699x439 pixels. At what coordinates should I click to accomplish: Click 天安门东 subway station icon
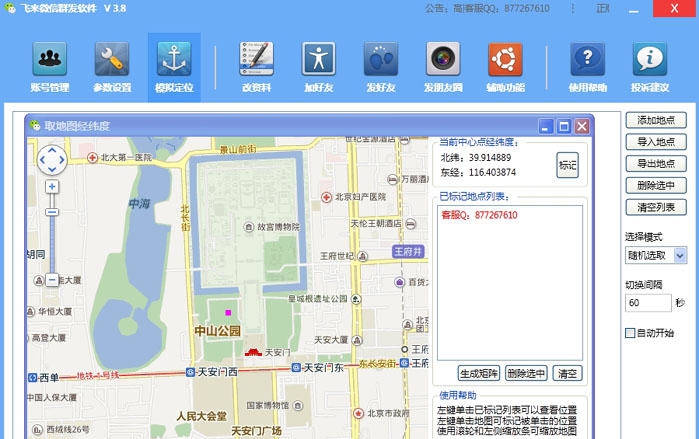(296, 368)
